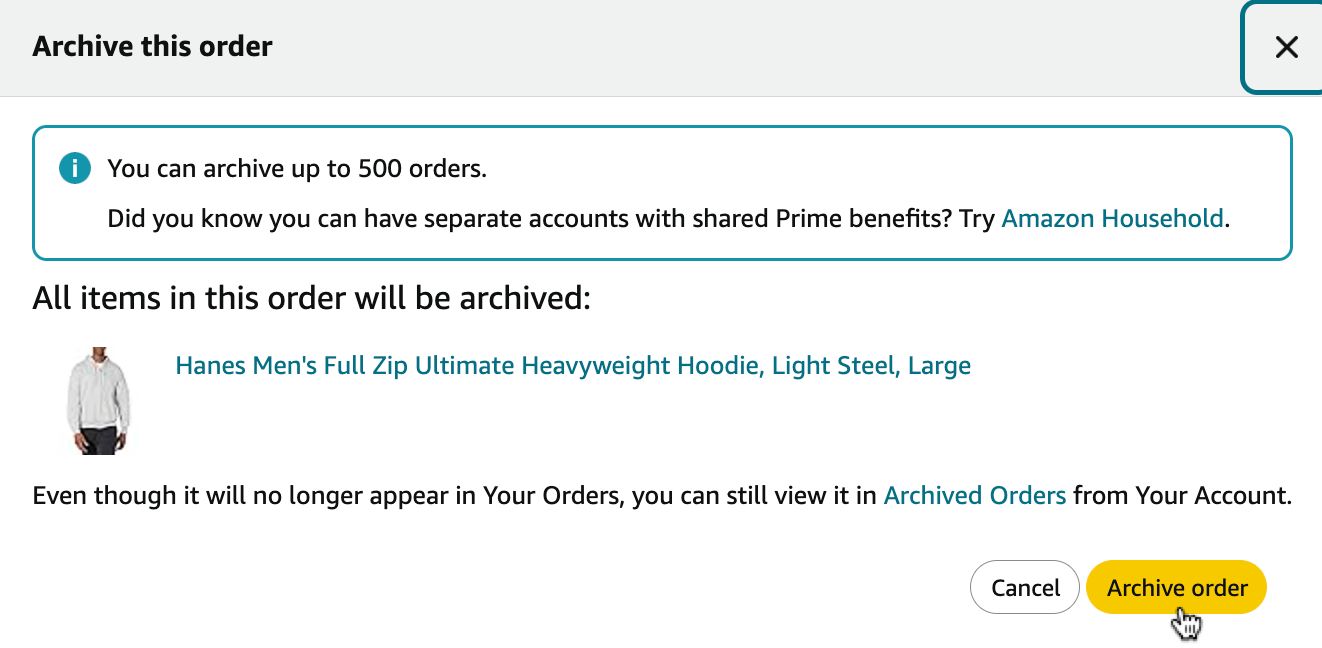The width and height of the screenshot is (1322, 648).
Task: Open the Amazon Household link
Action: click(x=1112, y=218)
